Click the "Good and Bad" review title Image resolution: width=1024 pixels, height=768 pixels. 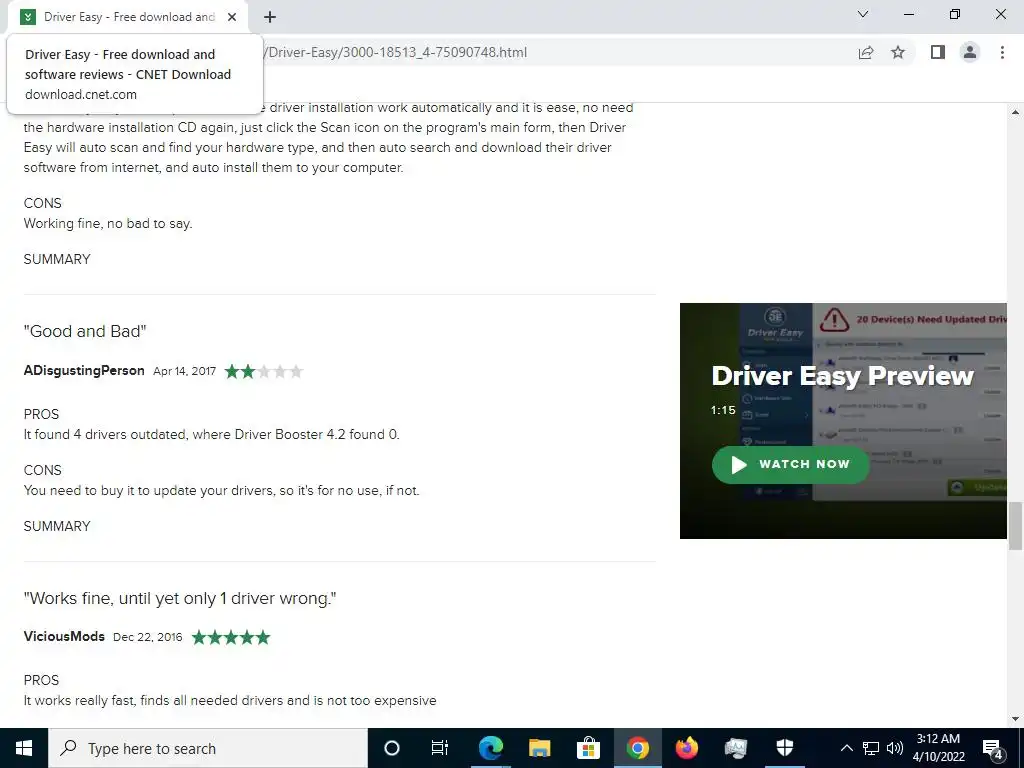coord(85,331)
